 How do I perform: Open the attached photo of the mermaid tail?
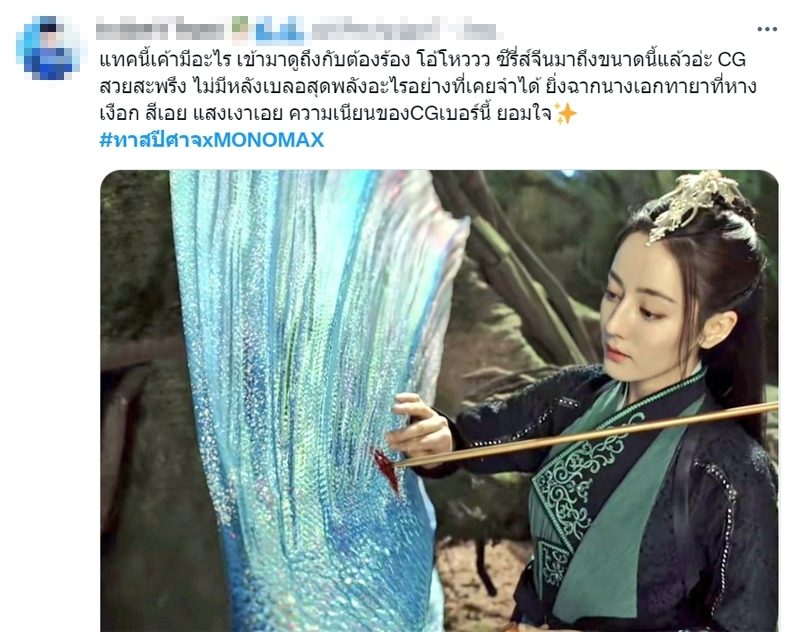439,400
